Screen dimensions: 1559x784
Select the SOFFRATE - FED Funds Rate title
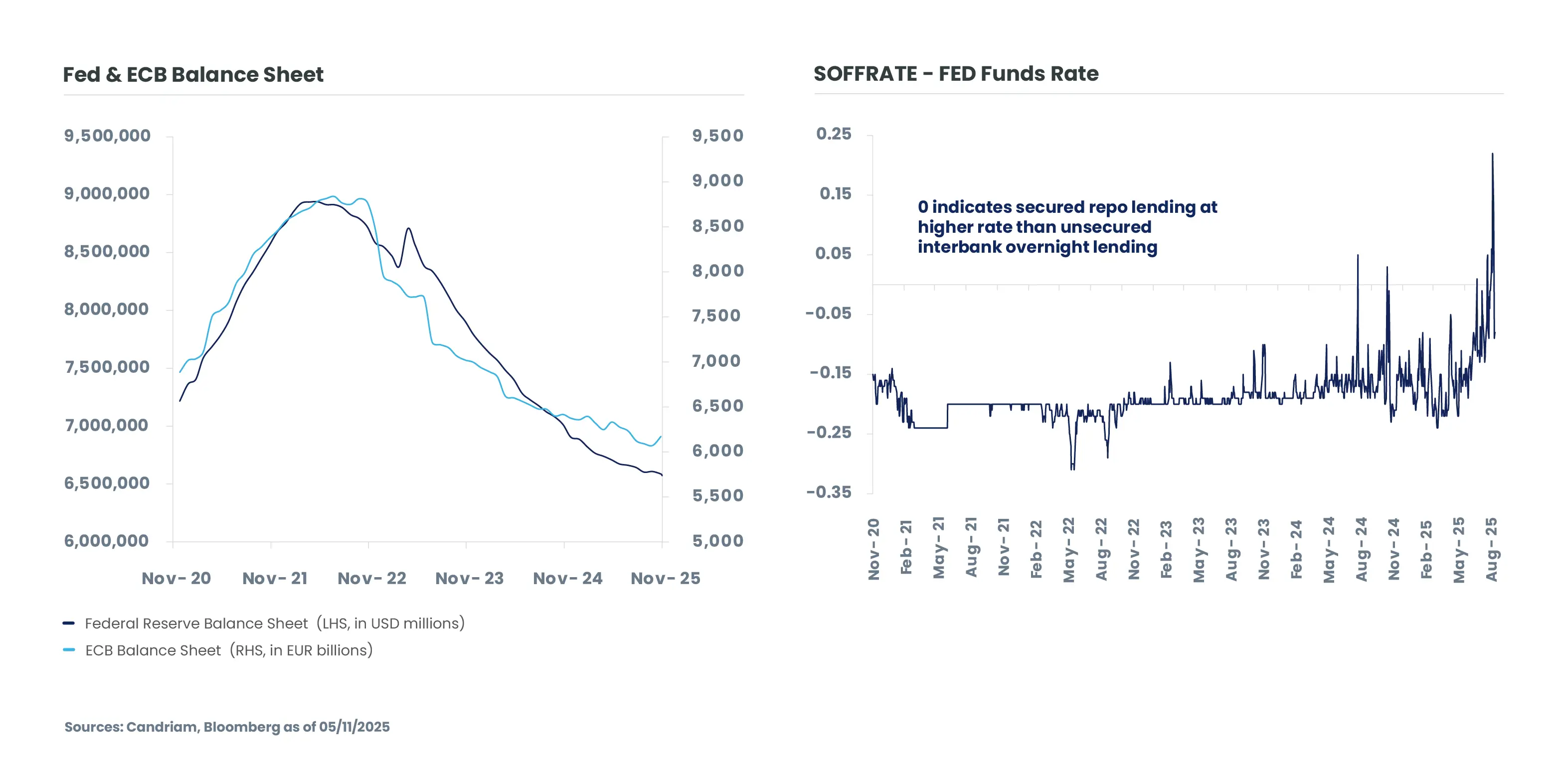[956, 74]
